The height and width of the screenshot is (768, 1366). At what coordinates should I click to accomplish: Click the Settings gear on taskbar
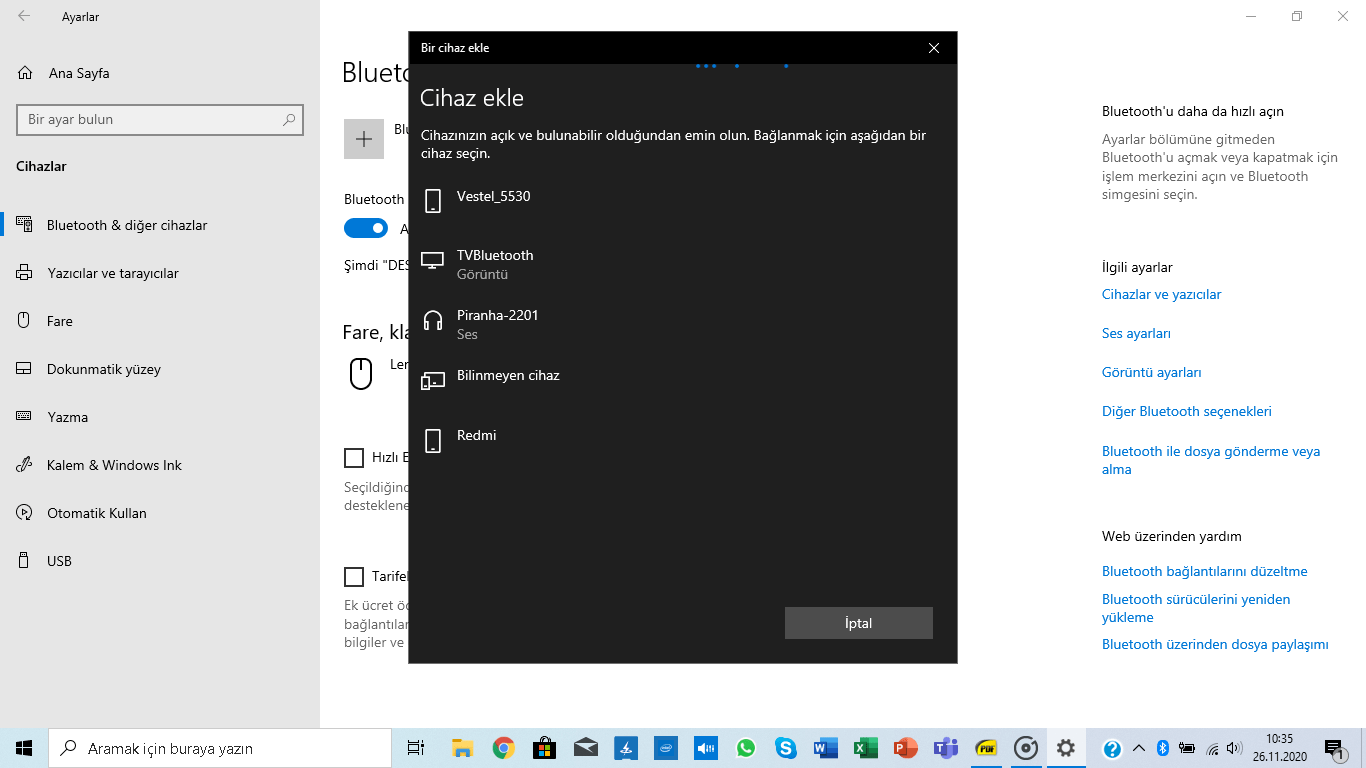(1066, 748)
